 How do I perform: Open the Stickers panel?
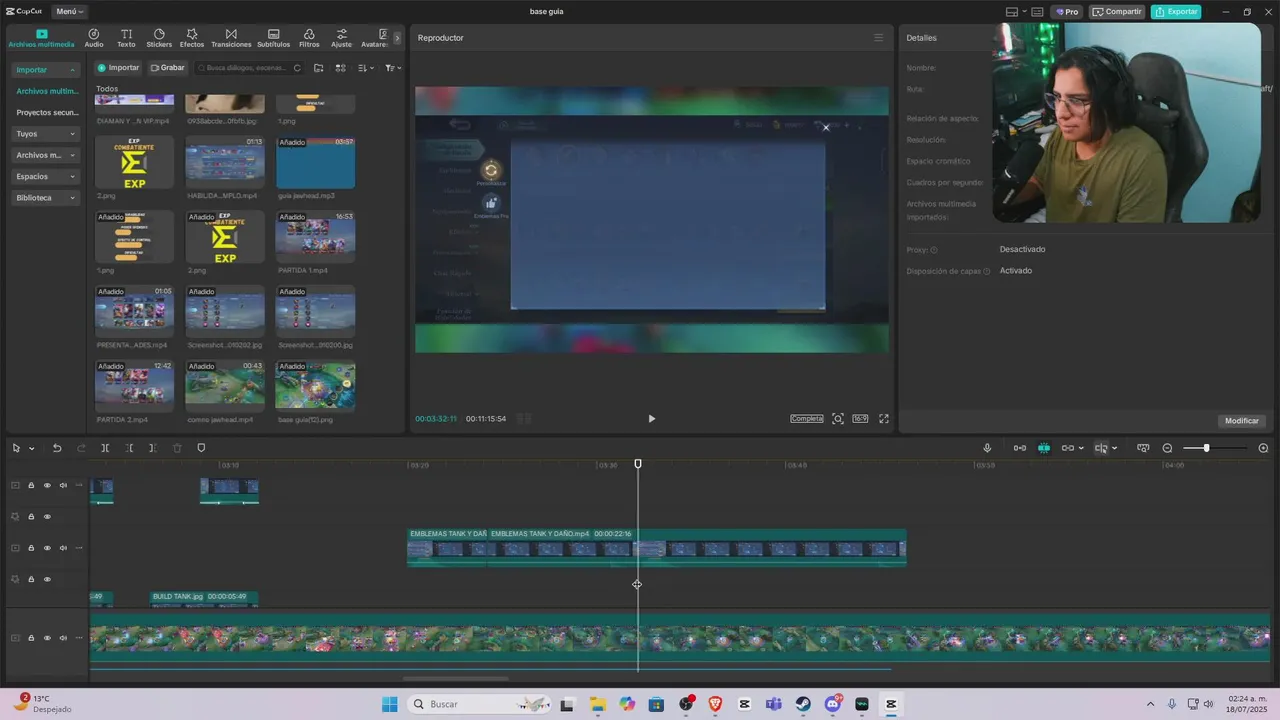tap(159, 38)
